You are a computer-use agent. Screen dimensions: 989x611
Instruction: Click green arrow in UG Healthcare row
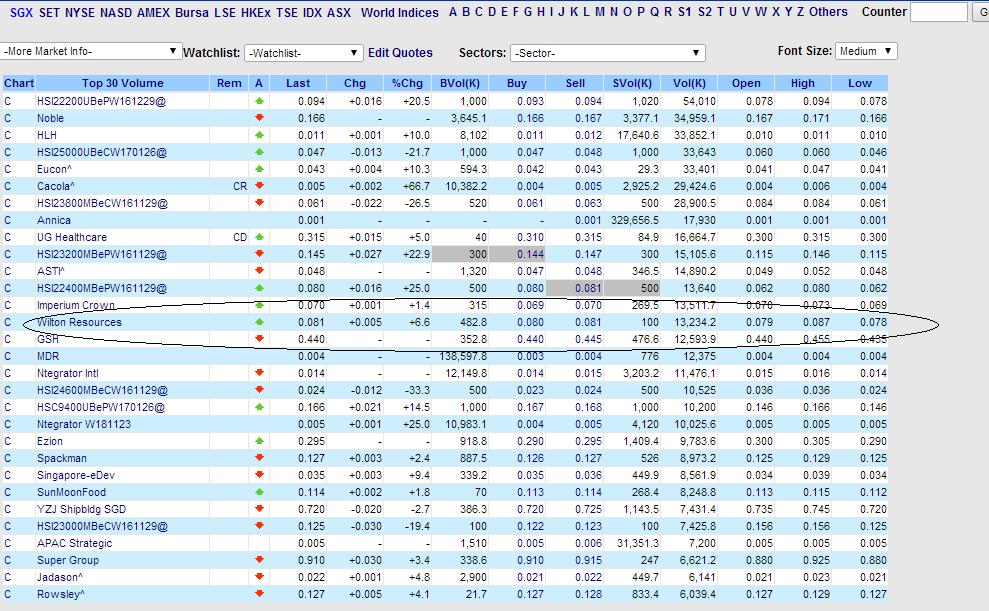pos(259,237)
